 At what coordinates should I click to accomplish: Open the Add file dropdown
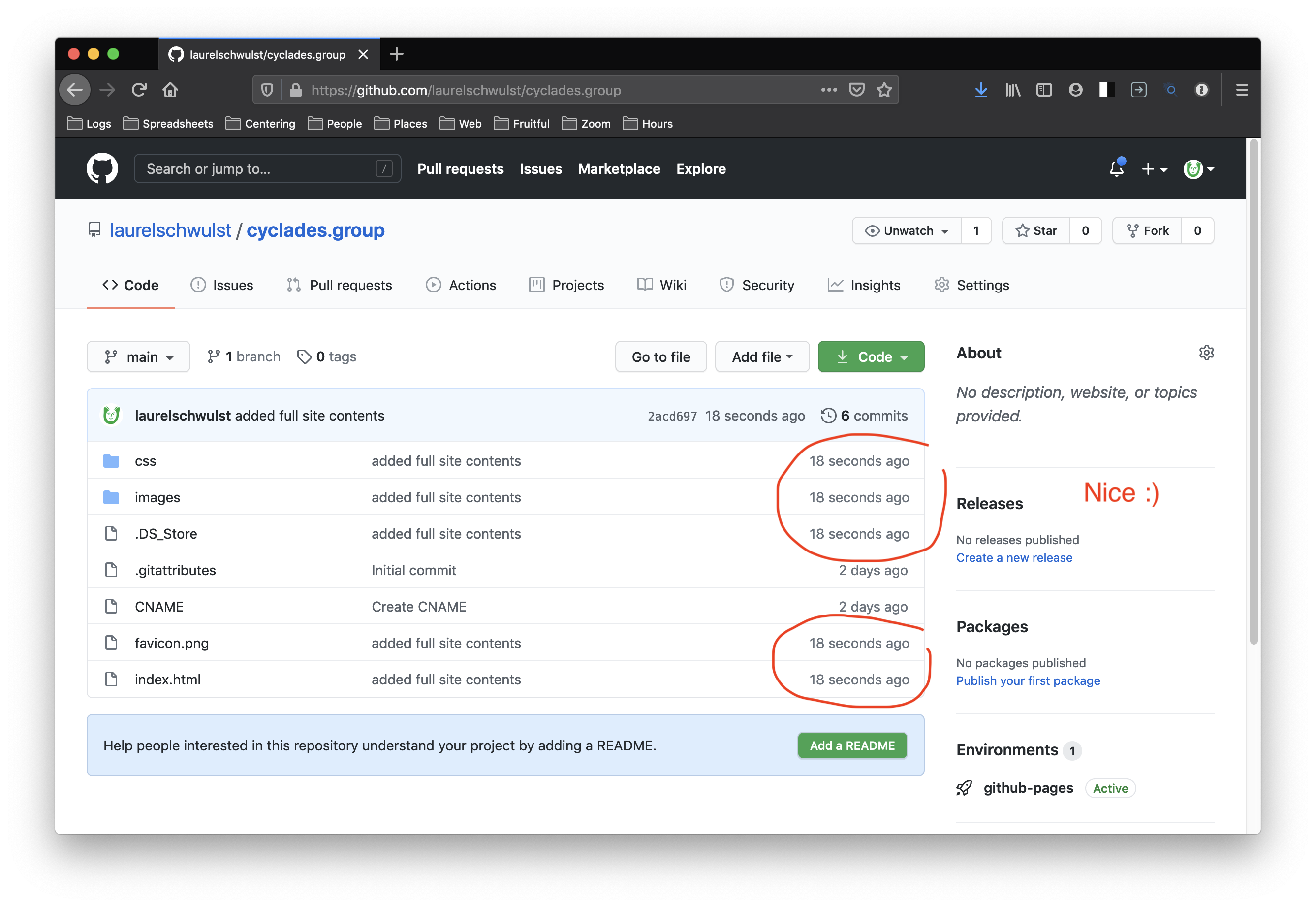click(762, 357)
